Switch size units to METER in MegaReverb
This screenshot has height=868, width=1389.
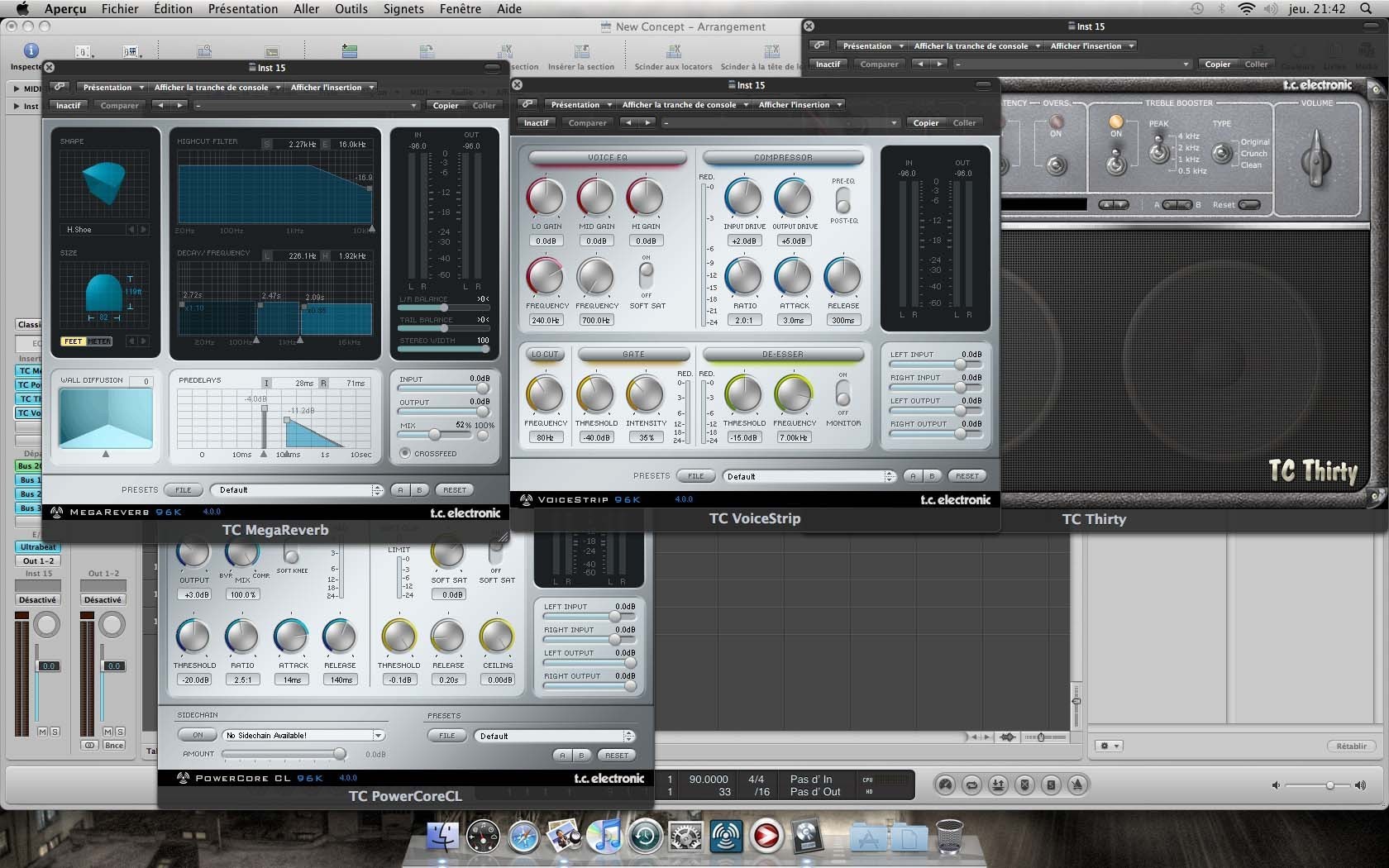point(99,341)
